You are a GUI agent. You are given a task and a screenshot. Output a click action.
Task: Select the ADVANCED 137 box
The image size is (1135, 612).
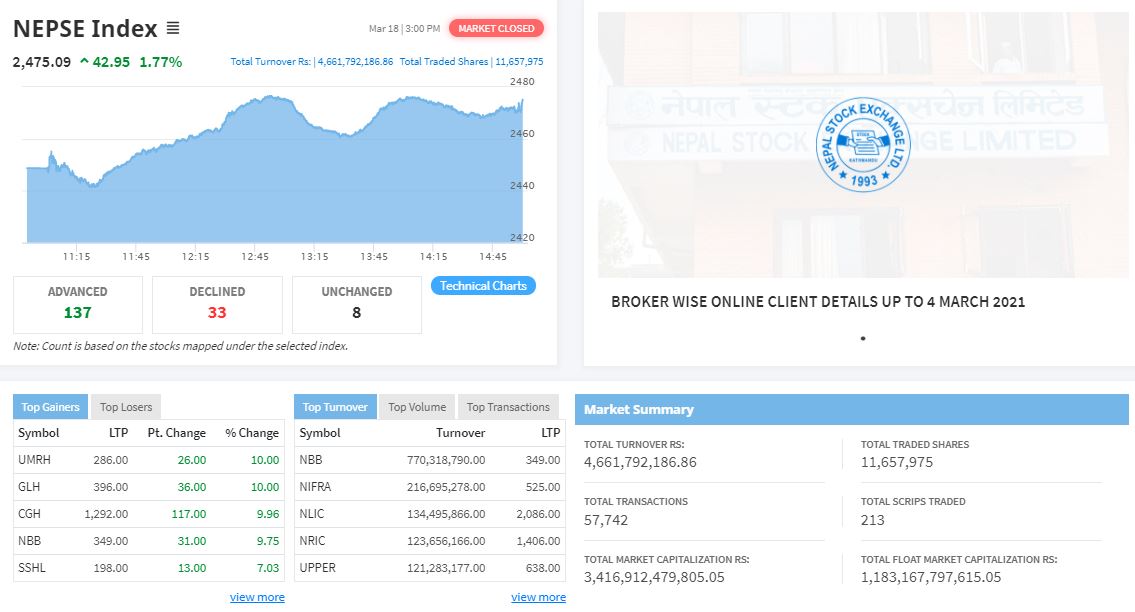tap(78, 305)
